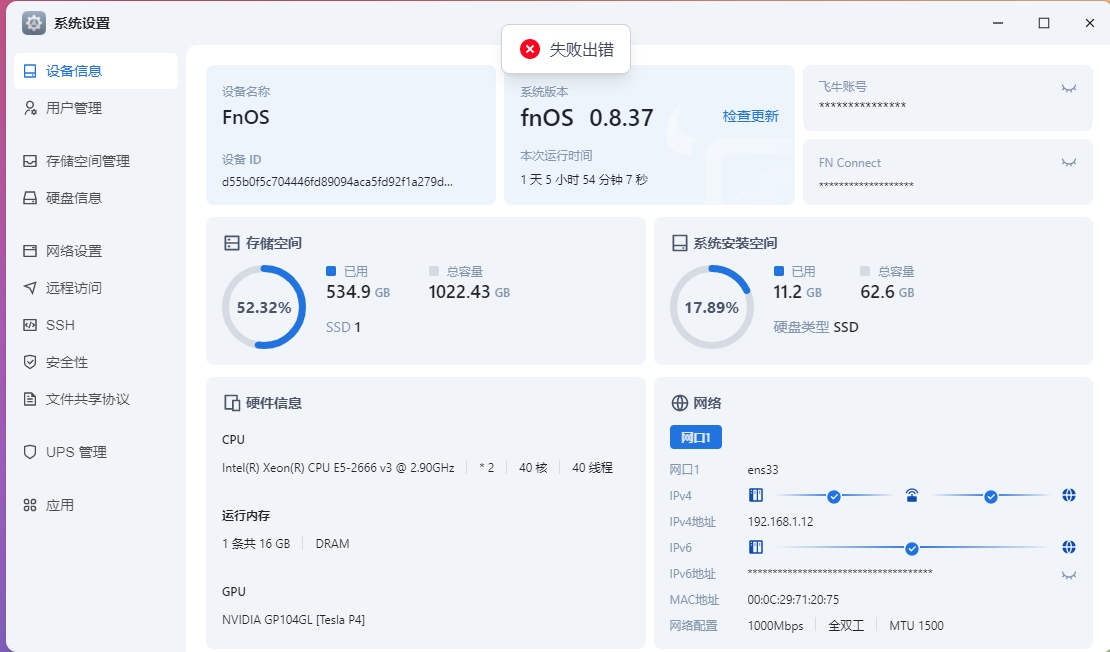Open 文件共享协议 settings
1110x652 pixels.
pos(96,399)
